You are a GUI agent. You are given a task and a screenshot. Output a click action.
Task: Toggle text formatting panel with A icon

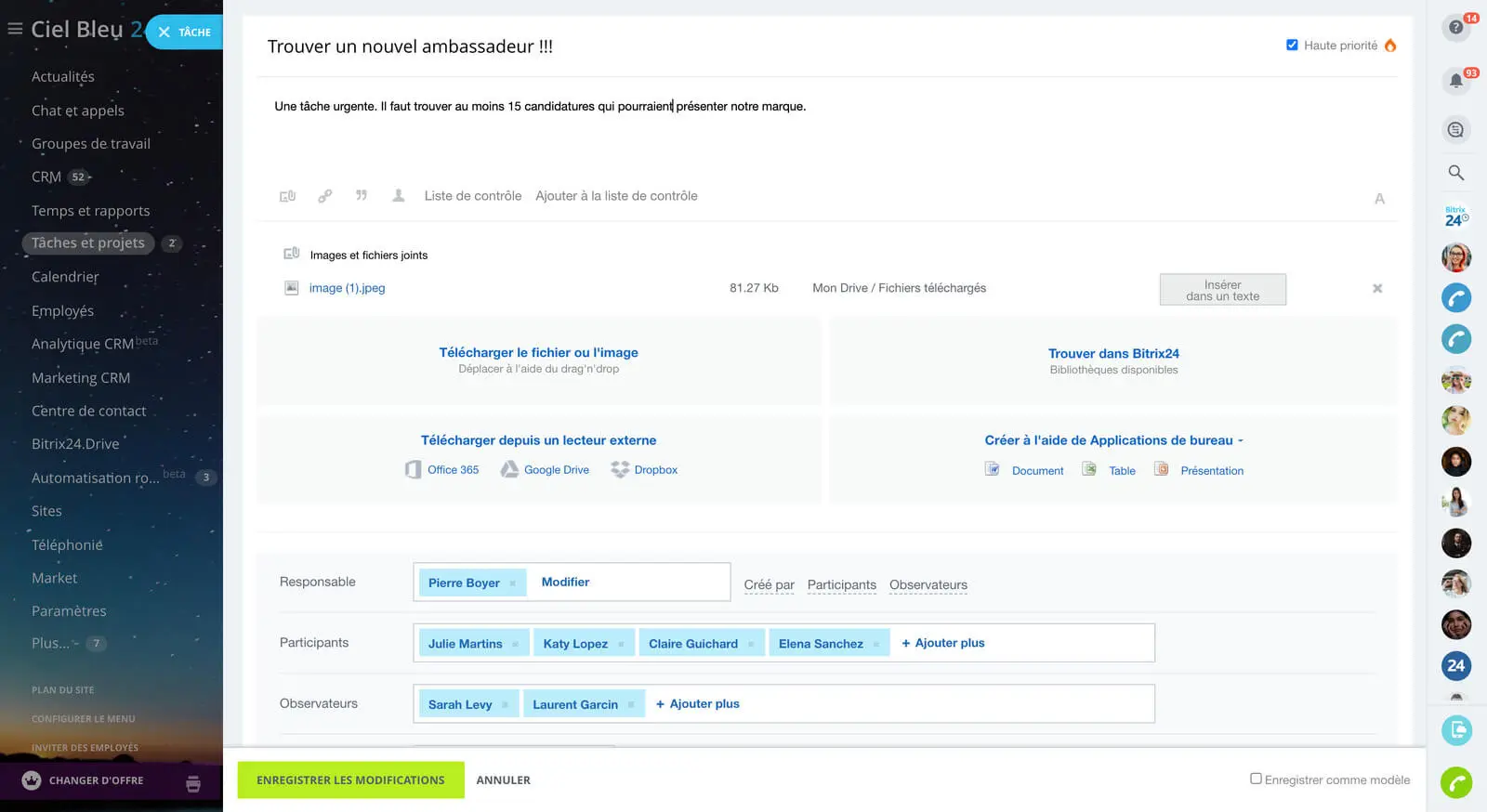1379,198
